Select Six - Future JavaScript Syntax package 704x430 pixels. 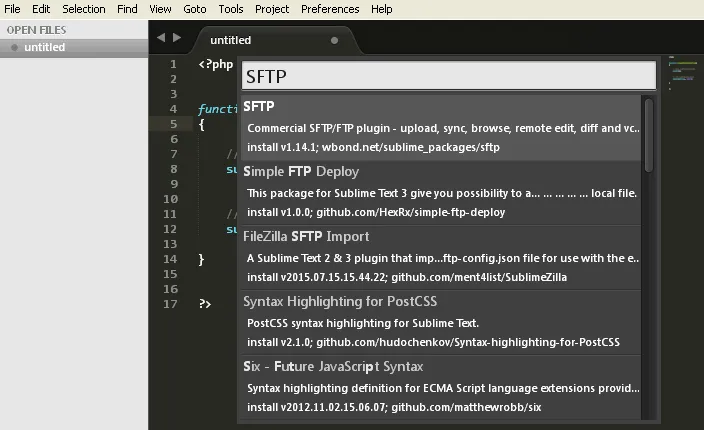[x=441, y=388]
